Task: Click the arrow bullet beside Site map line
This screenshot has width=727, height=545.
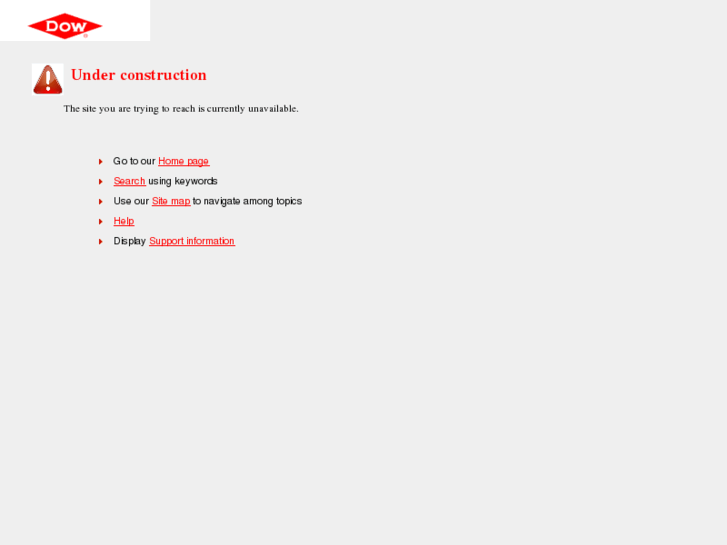Action: click(101, 201)
